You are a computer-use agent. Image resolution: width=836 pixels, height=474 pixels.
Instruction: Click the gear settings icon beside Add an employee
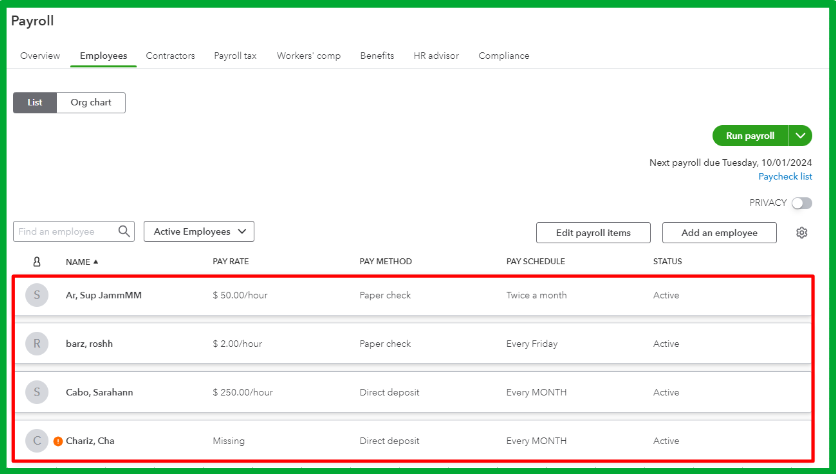[x=801, y=232]
